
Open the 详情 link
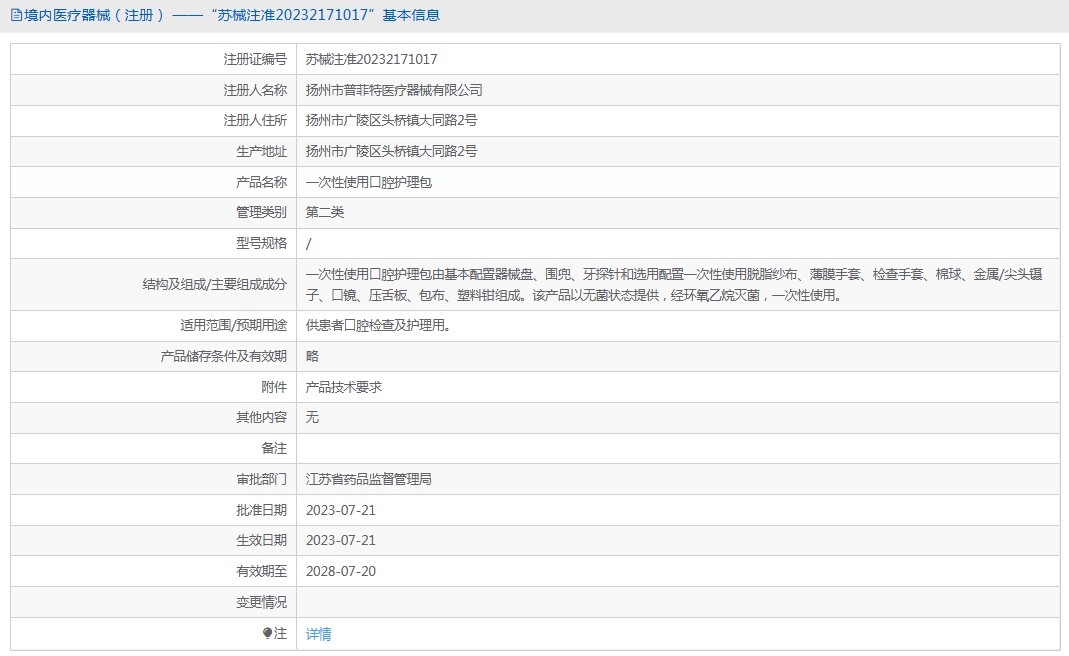318,634
